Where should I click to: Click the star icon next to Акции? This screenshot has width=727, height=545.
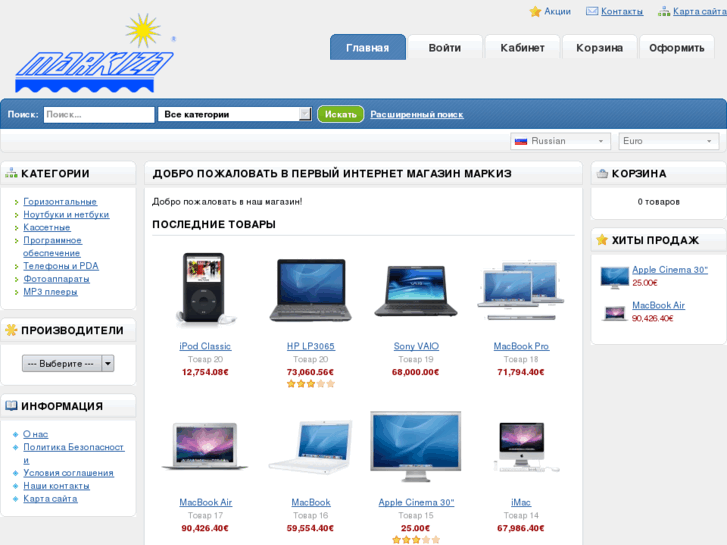535,11
